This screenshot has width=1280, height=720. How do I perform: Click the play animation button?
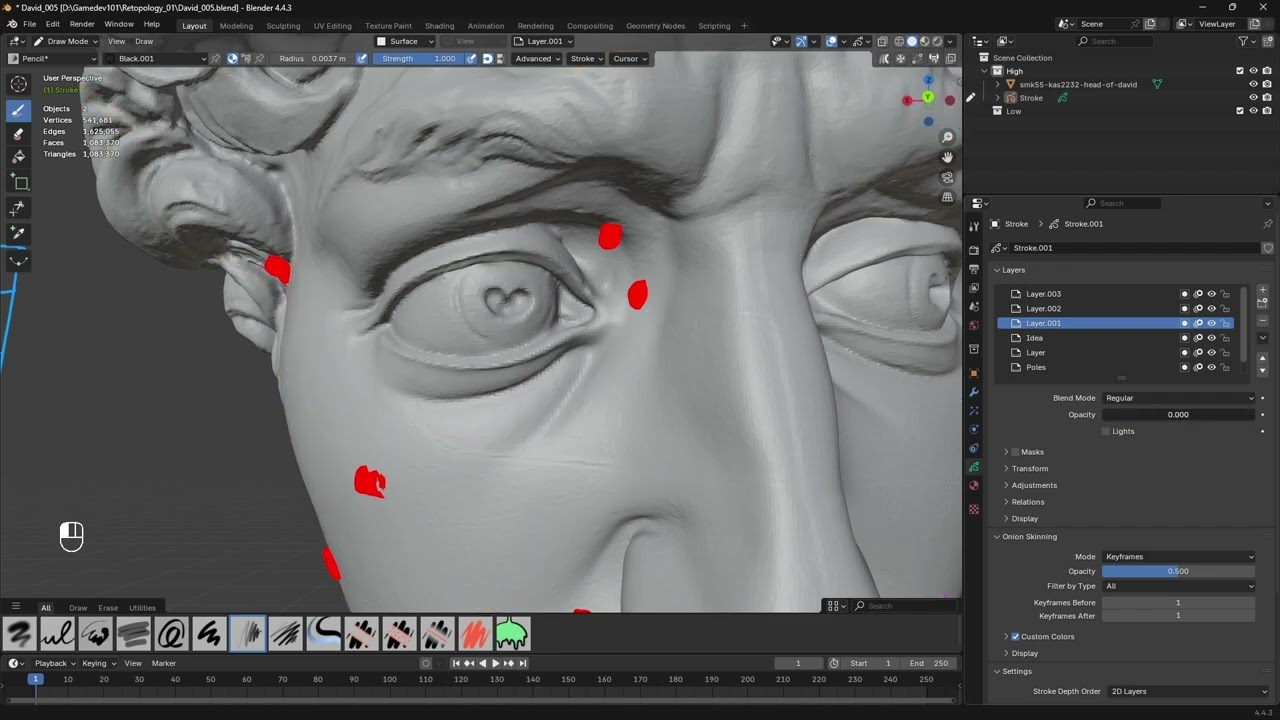495,663
